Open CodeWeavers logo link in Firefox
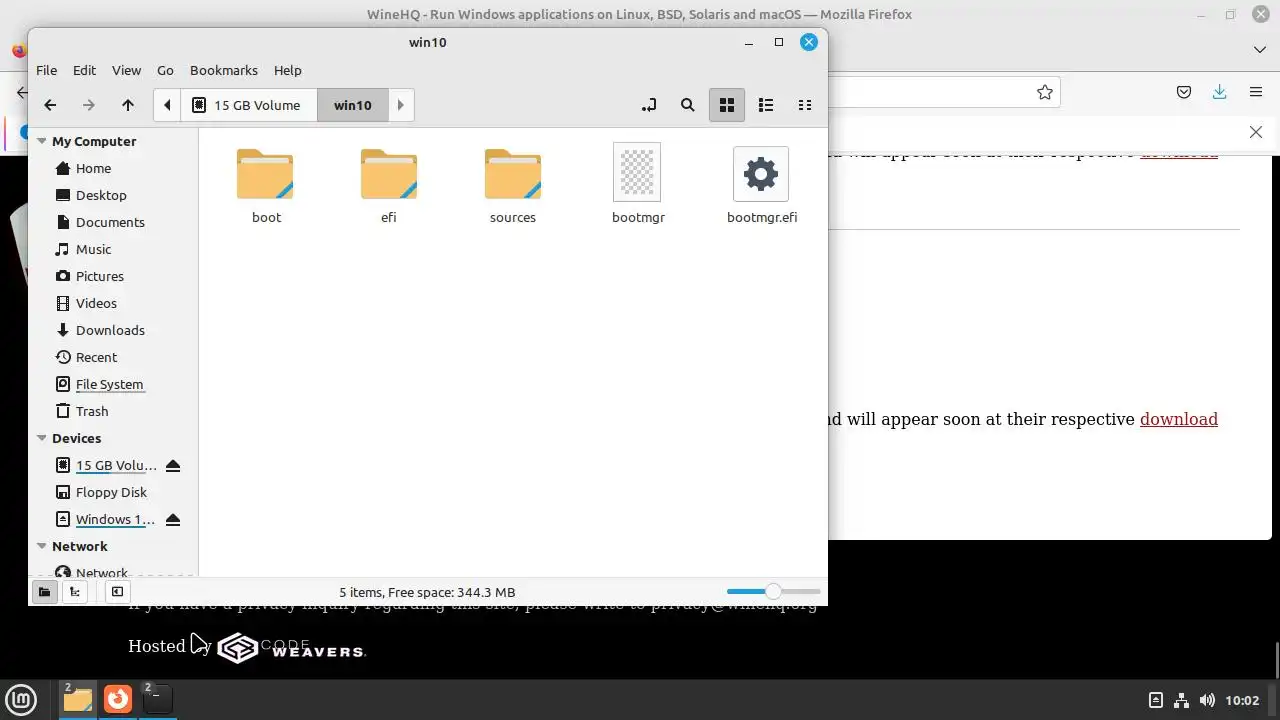The height and width of the screenshot is (720, 1280). (x=291, y=648)
